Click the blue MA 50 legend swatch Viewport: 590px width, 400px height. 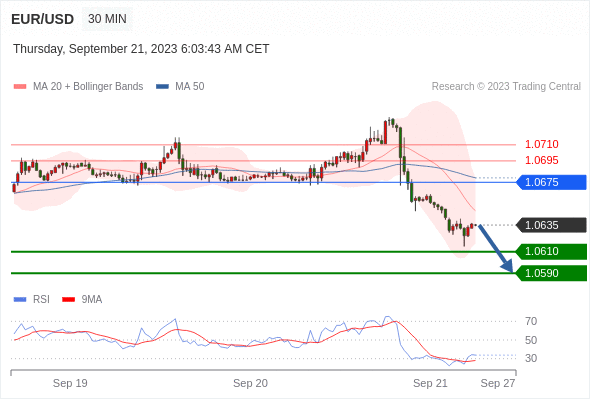(162, 87)
